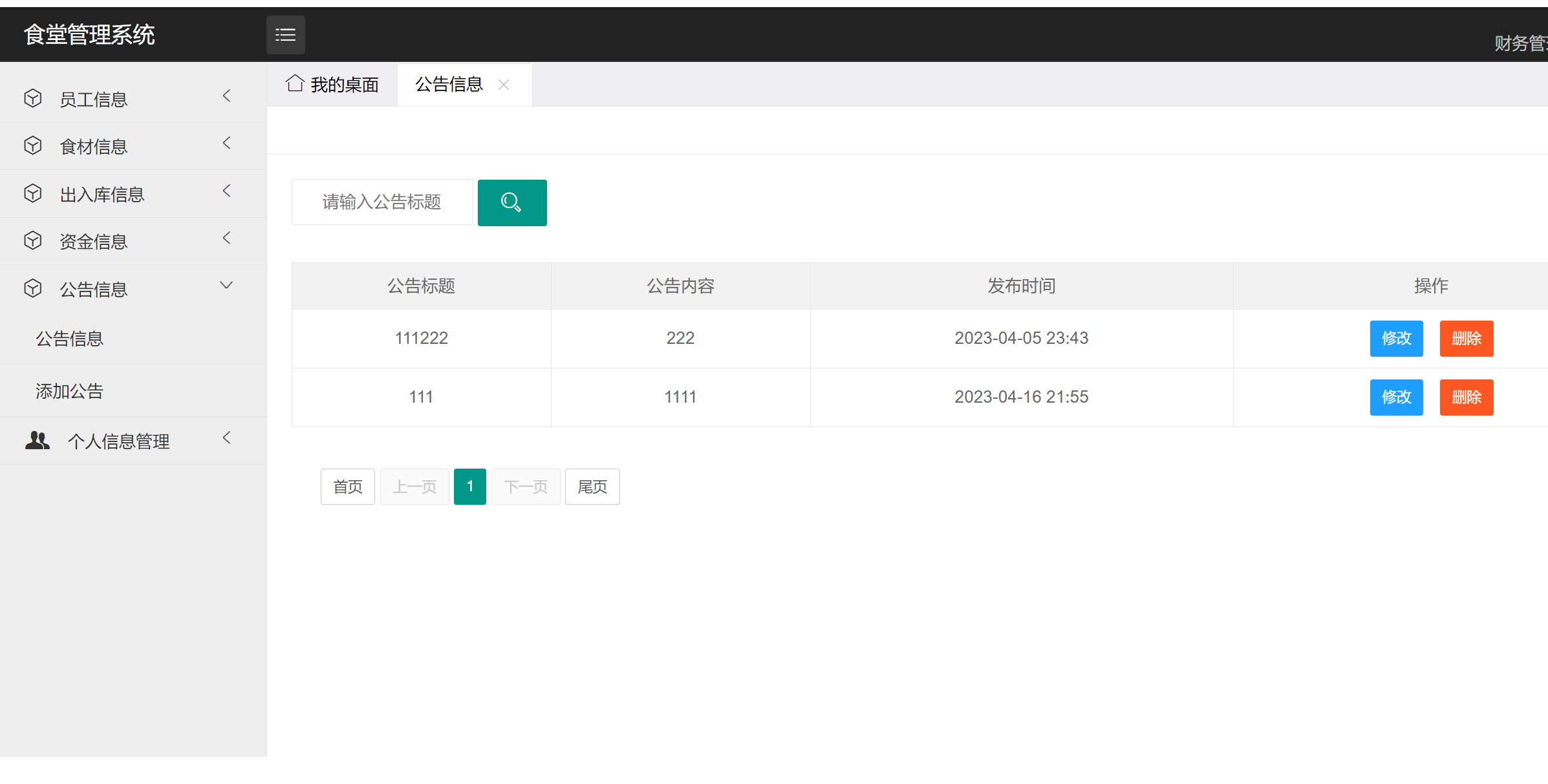The width and height of the screenshot is (1548, 784).
Task: Expand the 个人信息管理 chevron
Action: point(226,438)
